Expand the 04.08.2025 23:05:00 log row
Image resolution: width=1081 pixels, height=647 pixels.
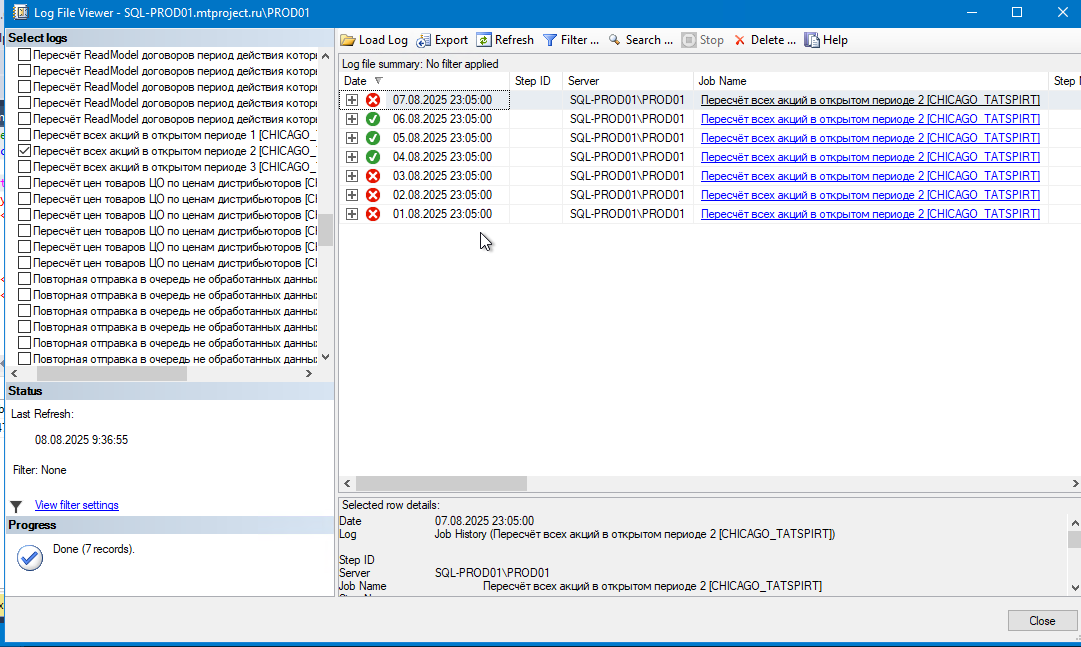coord(352,157)
